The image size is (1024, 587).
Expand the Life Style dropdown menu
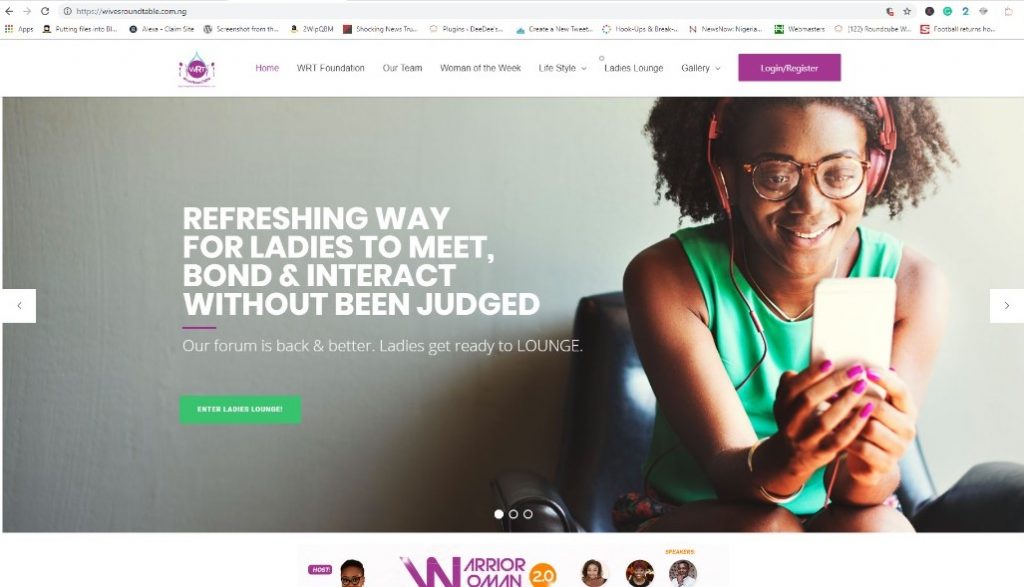[x=562, y=68]
